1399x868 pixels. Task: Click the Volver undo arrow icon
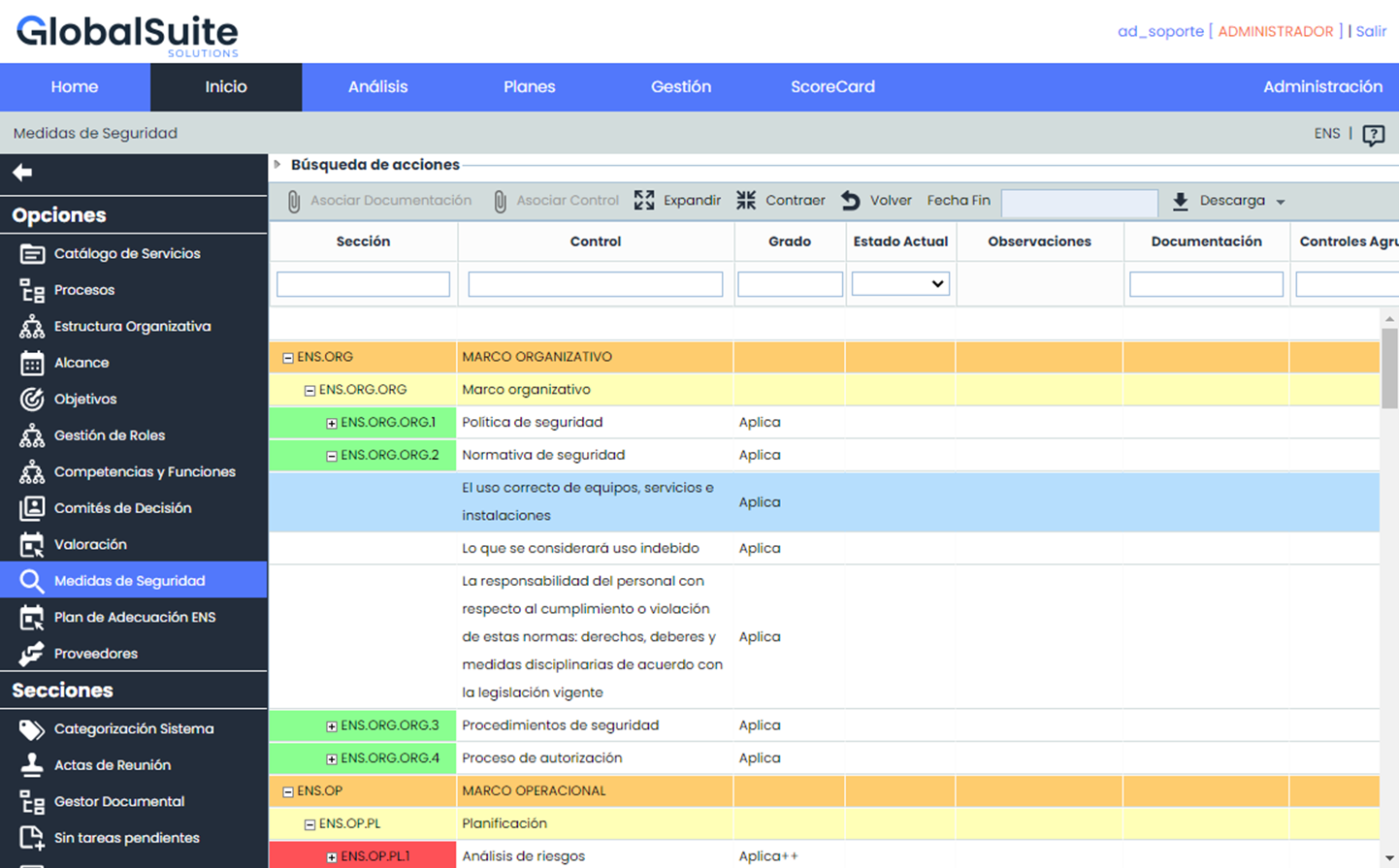[x=851, y=201]
